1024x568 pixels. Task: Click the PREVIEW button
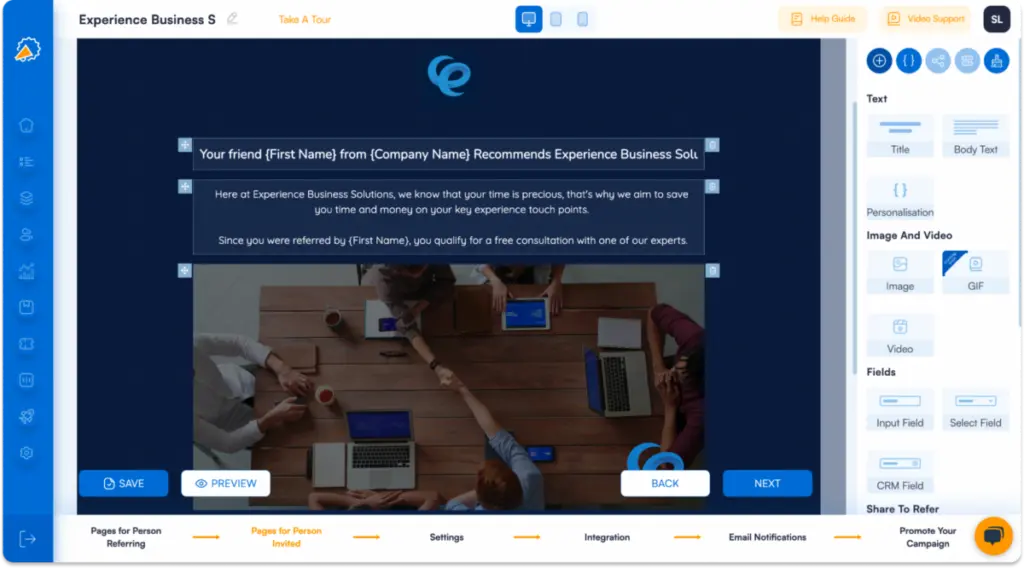pos(226,483)
